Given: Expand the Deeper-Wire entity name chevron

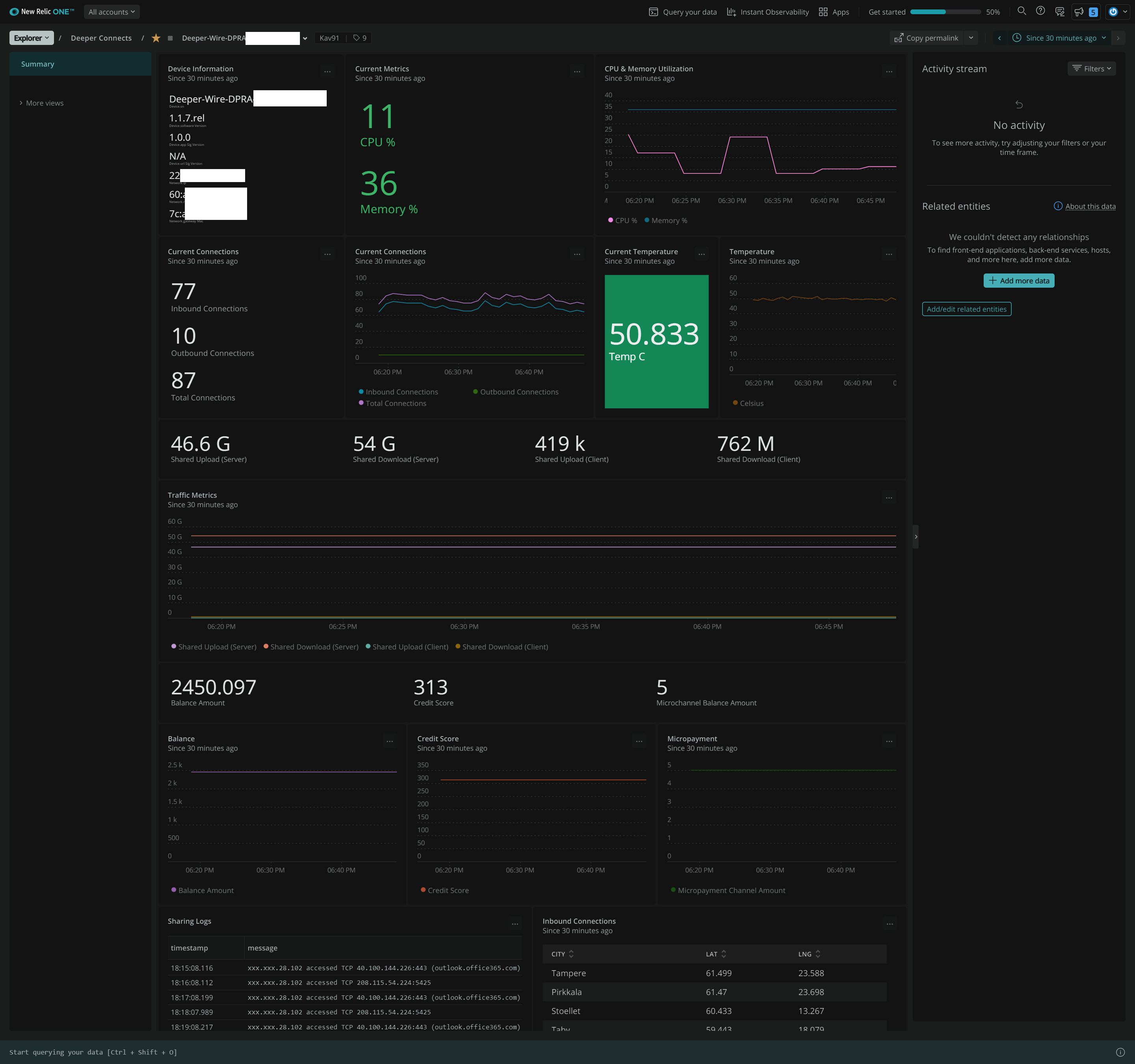Looking at the screenshot, I should pyautogui.click(x=305, y=38).
